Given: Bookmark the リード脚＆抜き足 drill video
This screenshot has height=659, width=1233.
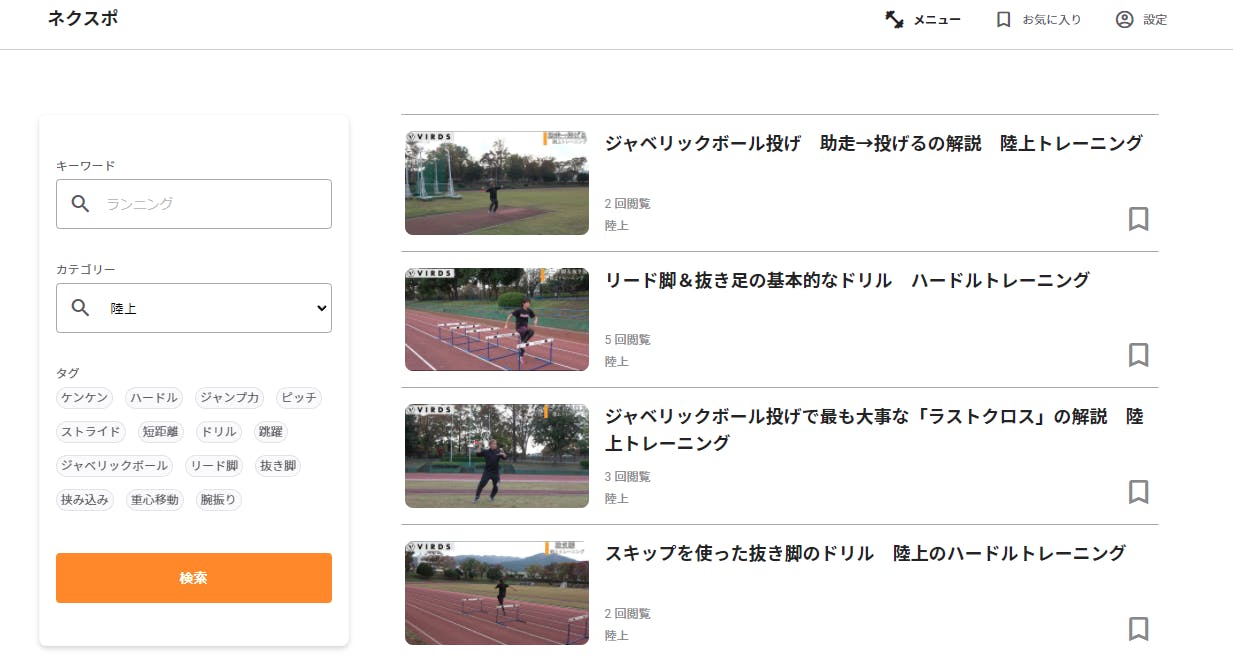Looking at the screenshot, I should [1138, 355].
